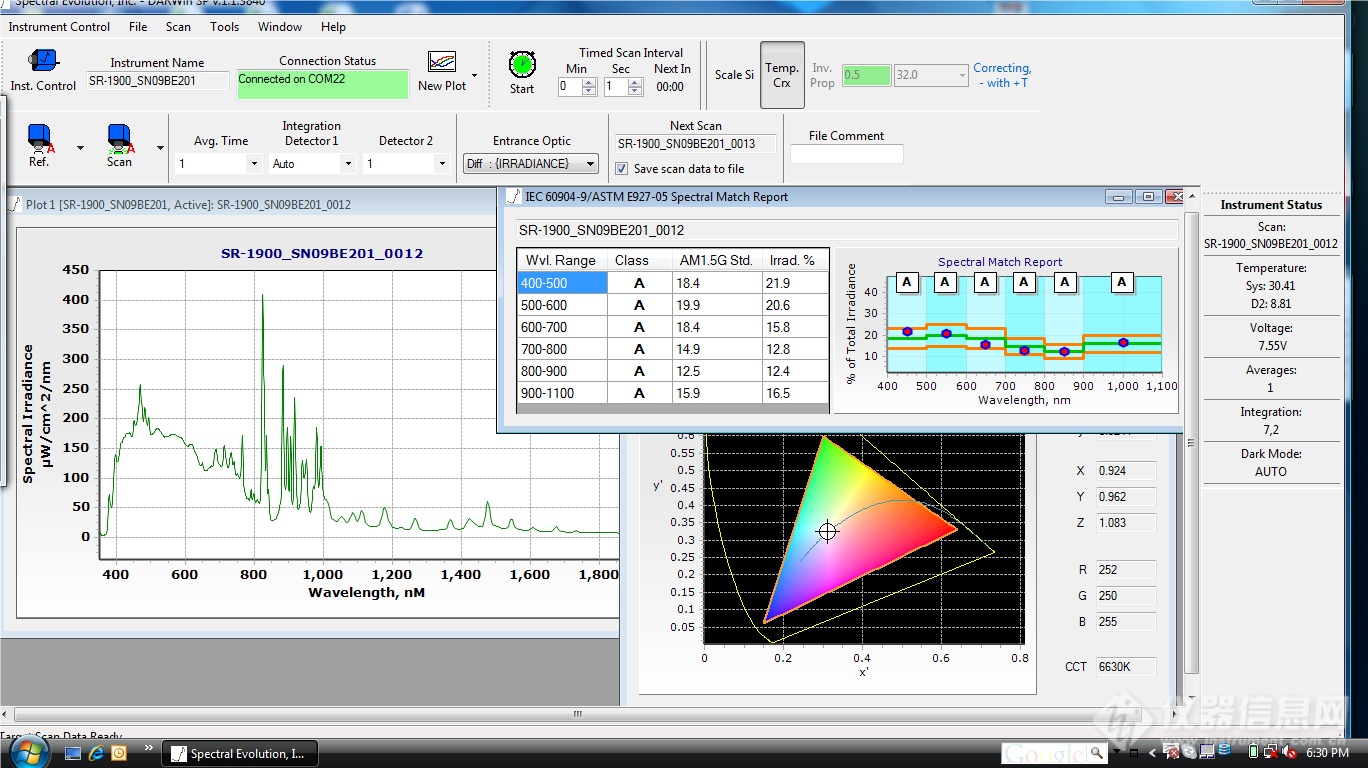
Task: Open the File menu
Action: tap(138, 27)
